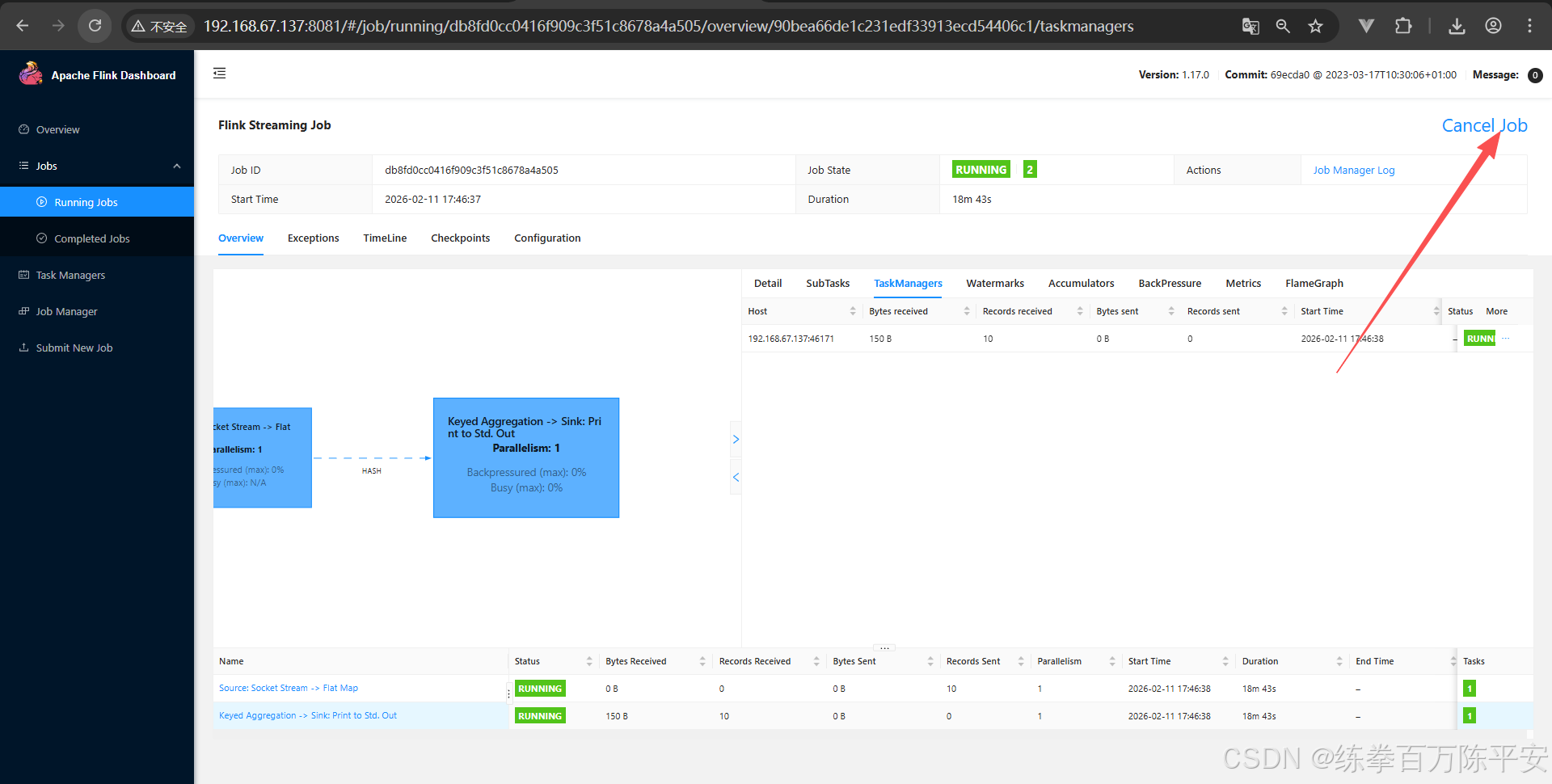
Task: Sort by Host column arrows
Action: [x=853, y=311]
